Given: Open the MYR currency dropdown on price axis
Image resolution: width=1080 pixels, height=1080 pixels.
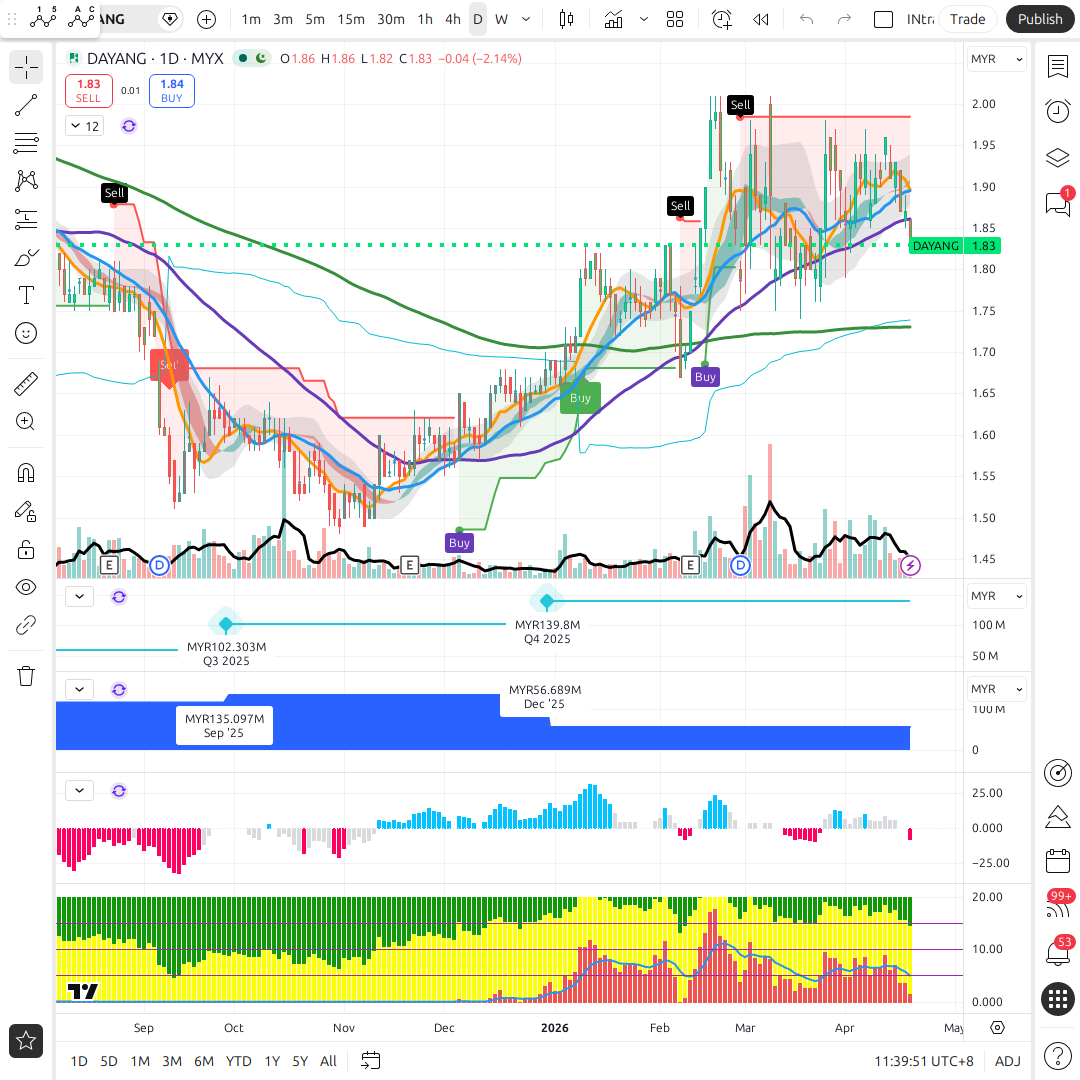Looking at the screenshot, I should 997,59.
